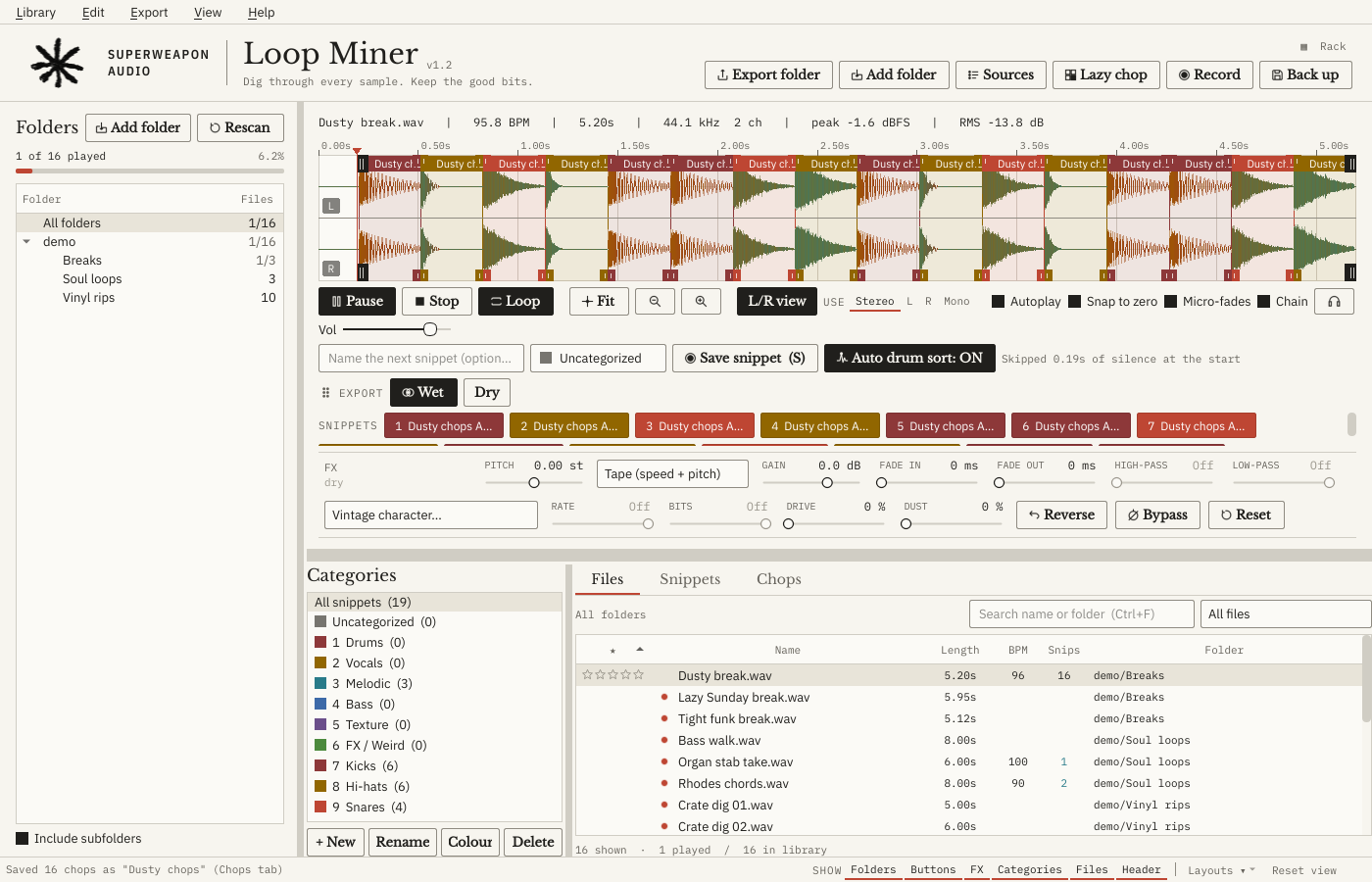Pause playback of the sample
The image size is (1372, 882).
(357, 302)
